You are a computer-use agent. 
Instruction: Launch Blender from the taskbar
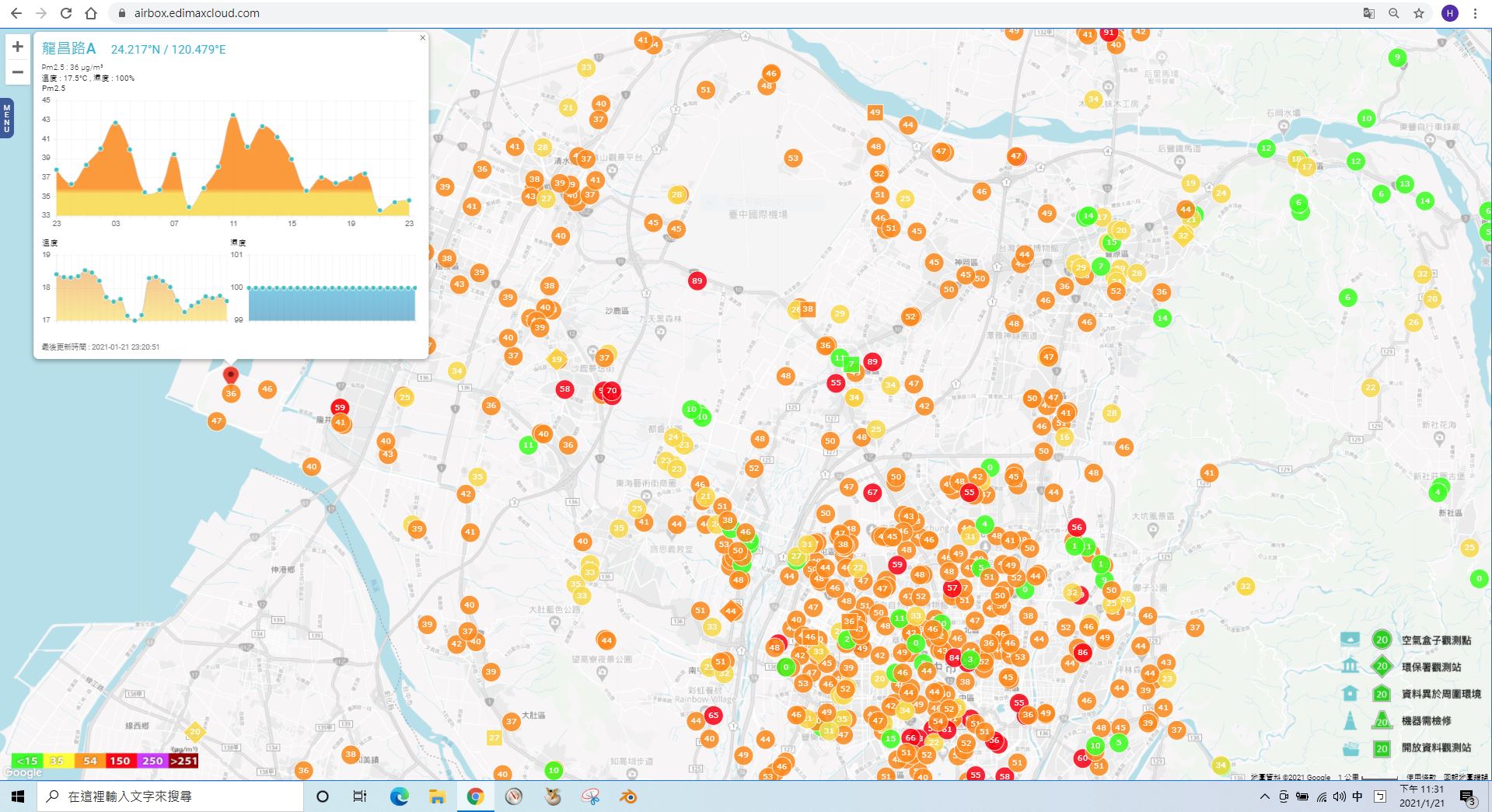pyautogui.click(x=628, y=796)
